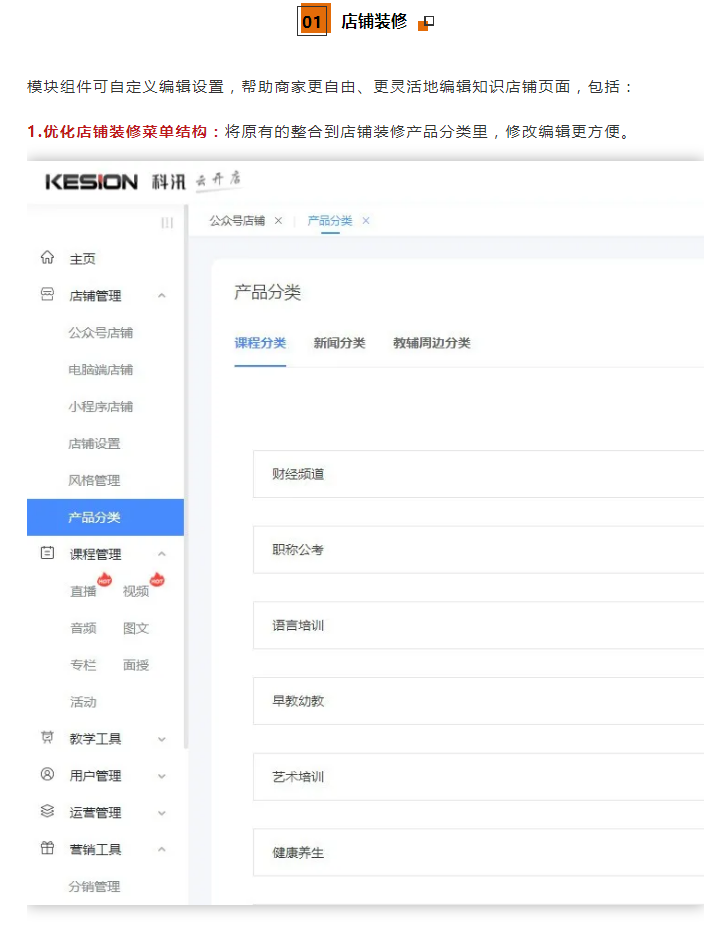This screenshot has height=930, width=723.
Task: Click the 教学工具 icon in sidebar
Action: 47,738
